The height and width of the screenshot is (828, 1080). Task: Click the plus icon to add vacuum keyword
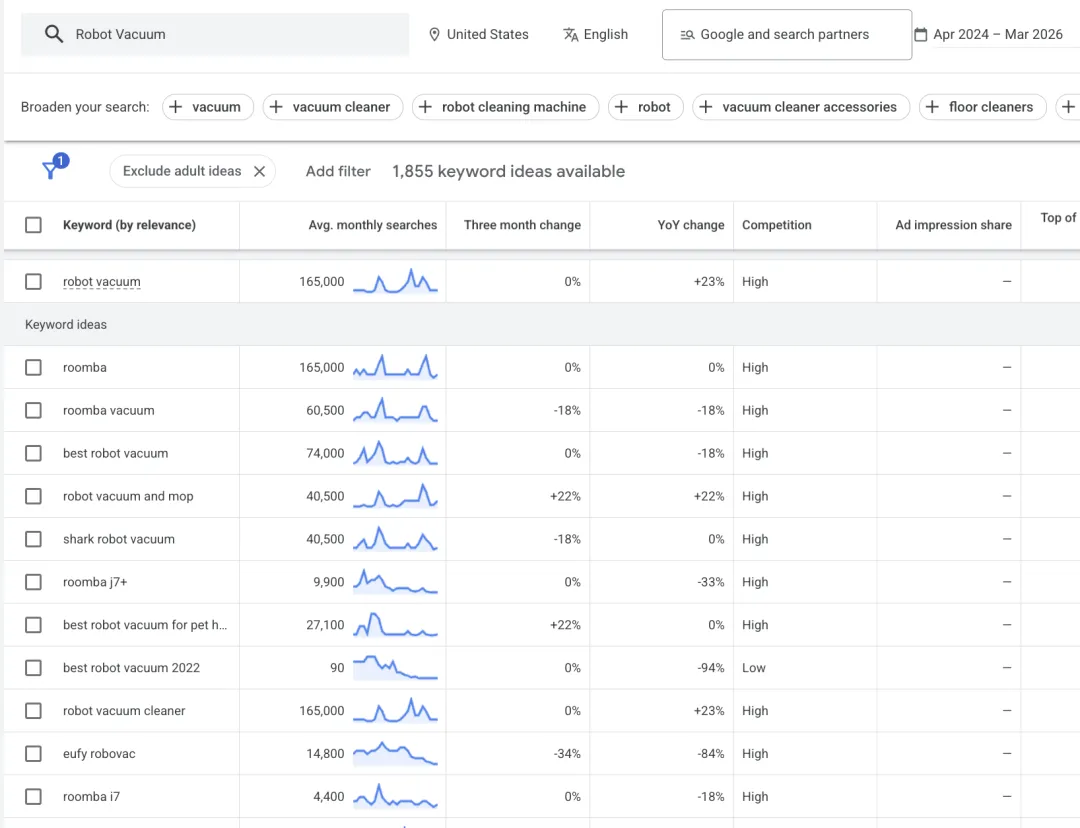pyautogui.click(x=178, y=107)
